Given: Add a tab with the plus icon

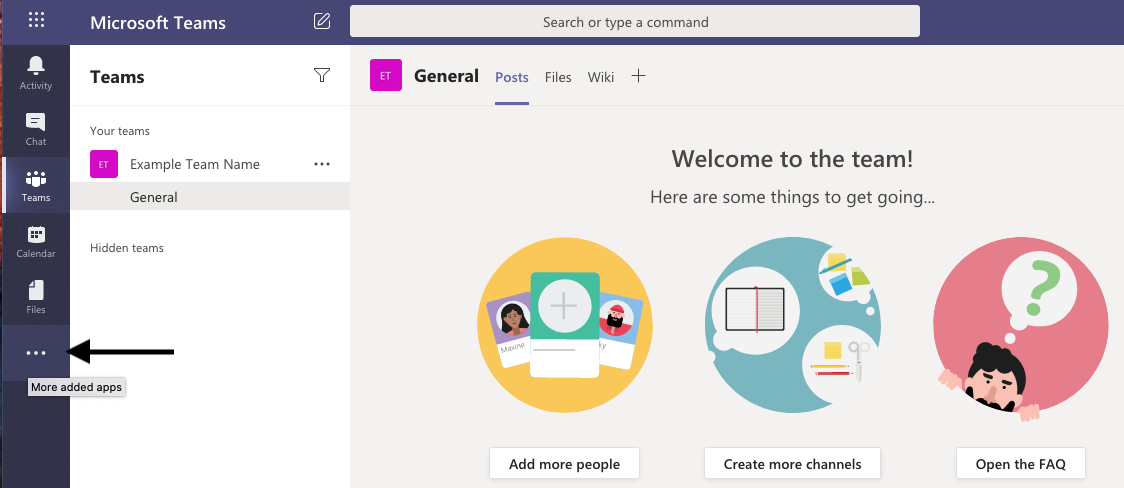Looking at the screenshot, I should [638, 75].
